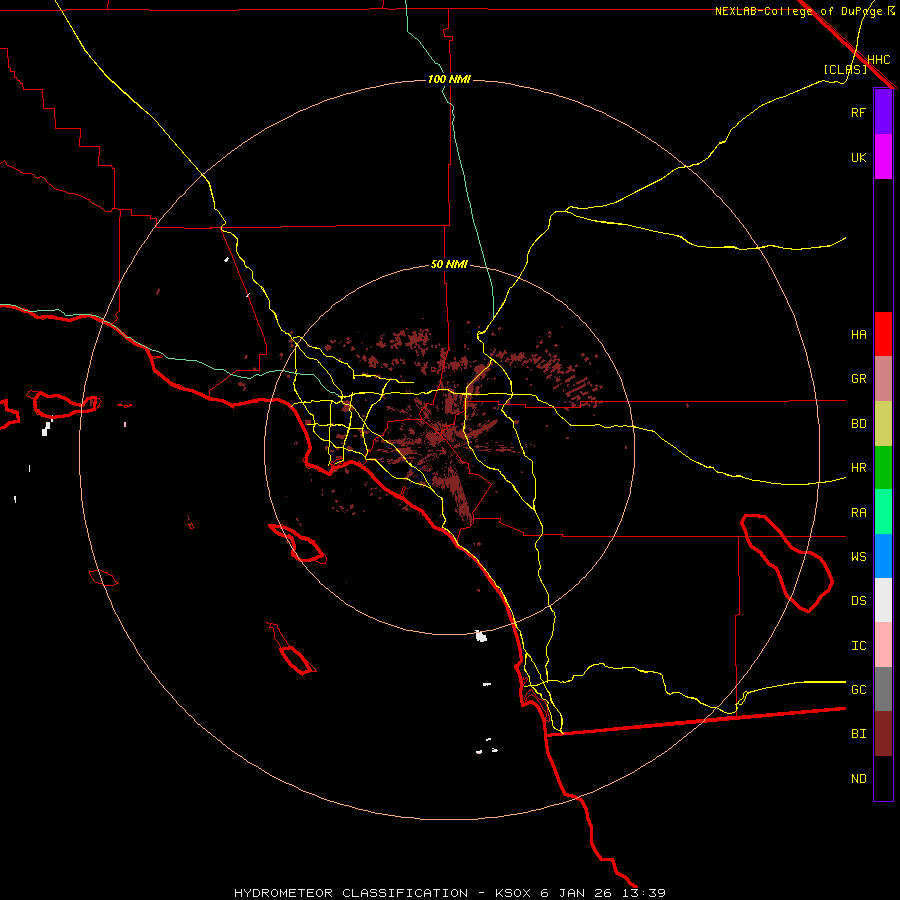The width and height of the screenshot is (900, 900).
Task: Pick the blue WS legend swatch
Action: point(883,556)
